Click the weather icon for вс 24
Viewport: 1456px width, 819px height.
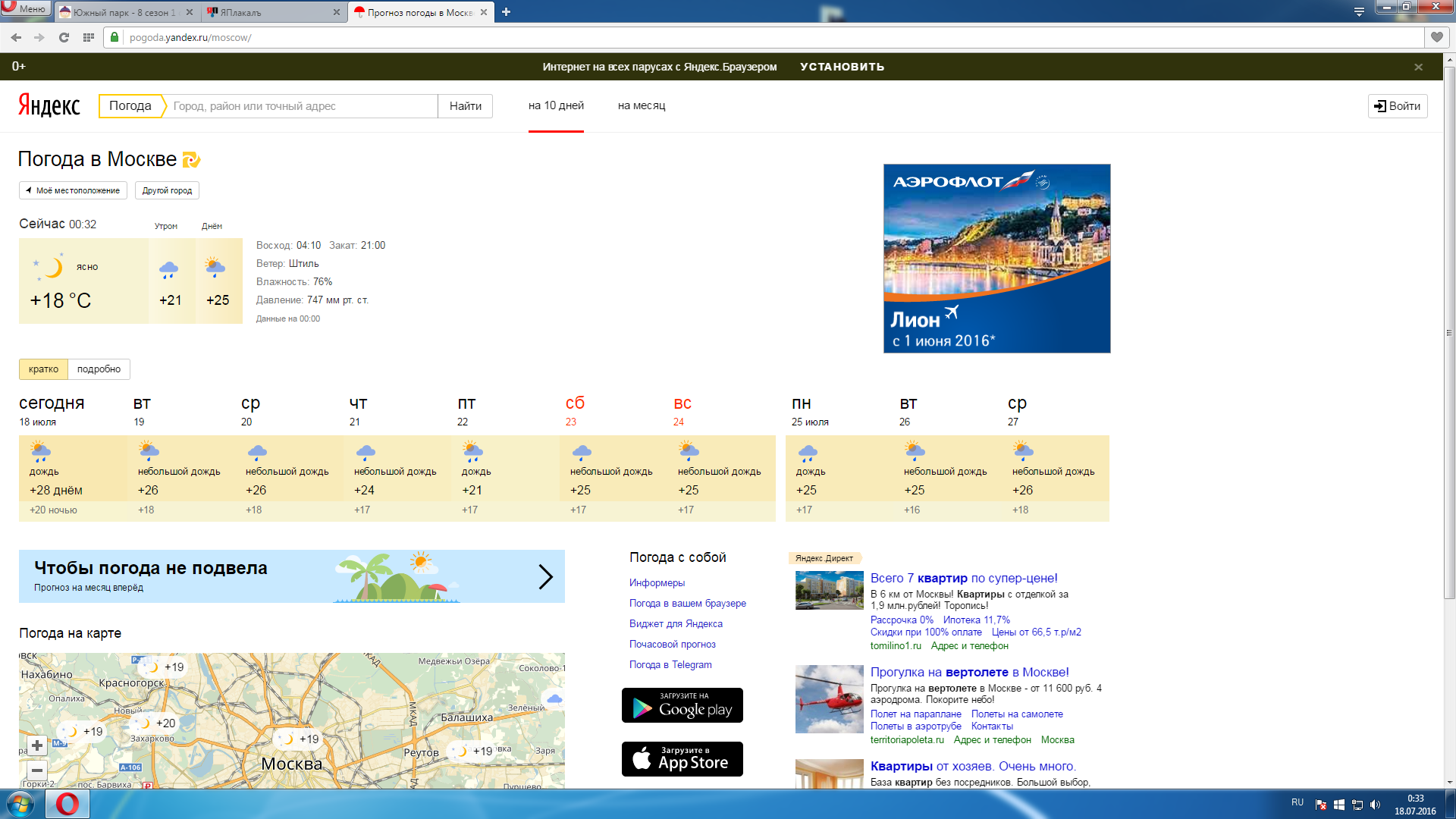pos(689,451)
